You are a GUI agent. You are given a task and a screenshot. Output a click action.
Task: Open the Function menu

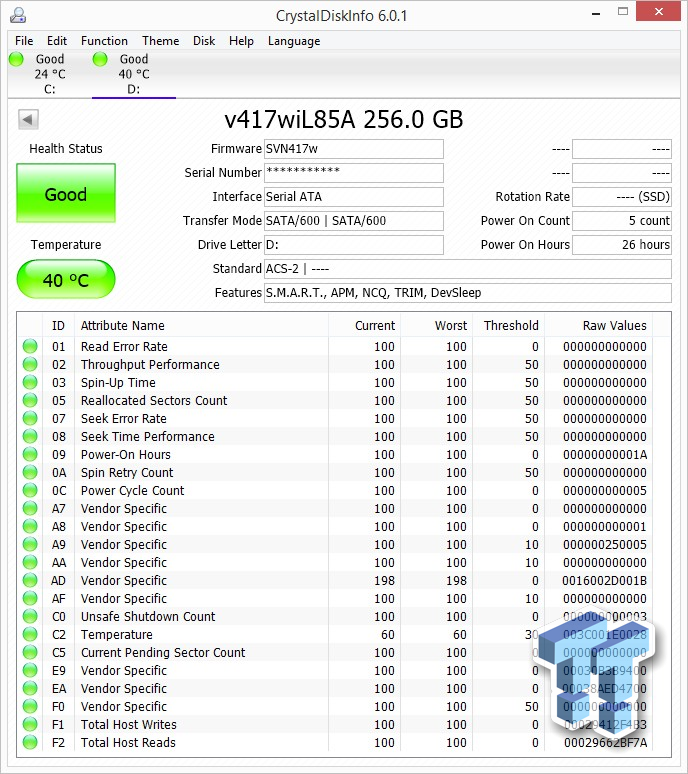(104, 41)
